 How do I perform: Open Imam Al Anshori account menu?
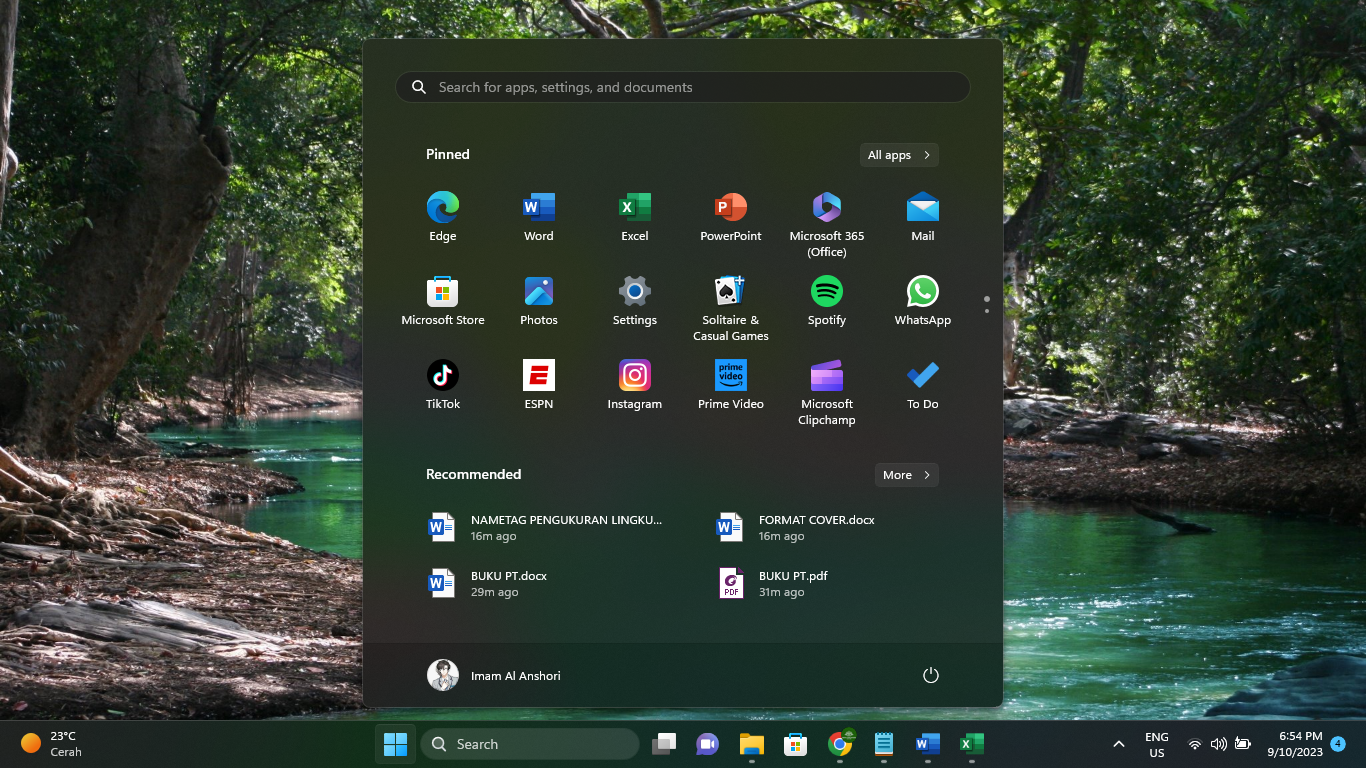[x=495, y=676]
